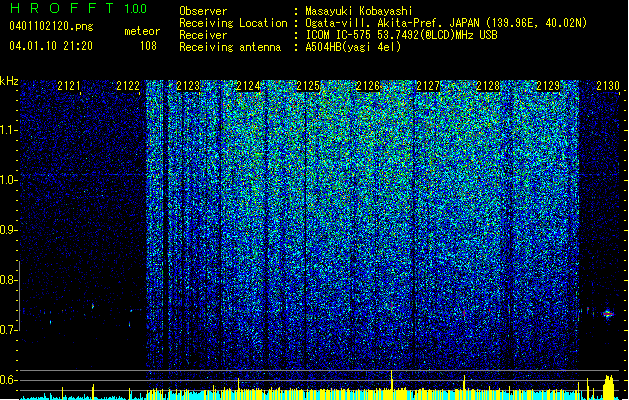Image resolution: width=629 pixels, height=400 pixels.
Task: Click the HROFFT 1.0.0 title text
Action: pos(79,8)
